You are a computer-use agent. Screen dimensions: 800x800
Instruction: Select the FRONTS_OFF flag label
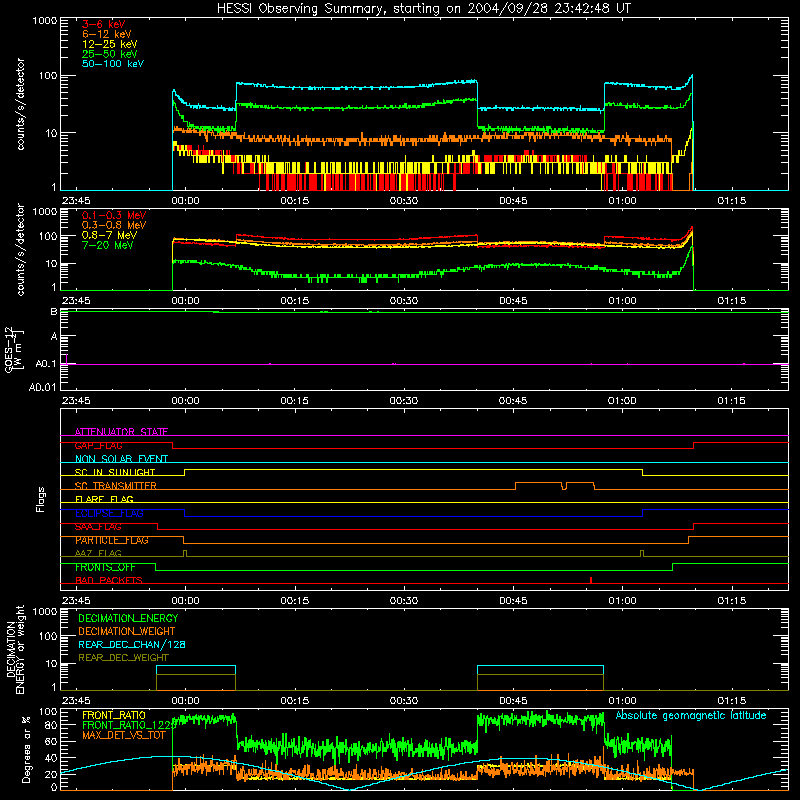[x=105, y=567]
